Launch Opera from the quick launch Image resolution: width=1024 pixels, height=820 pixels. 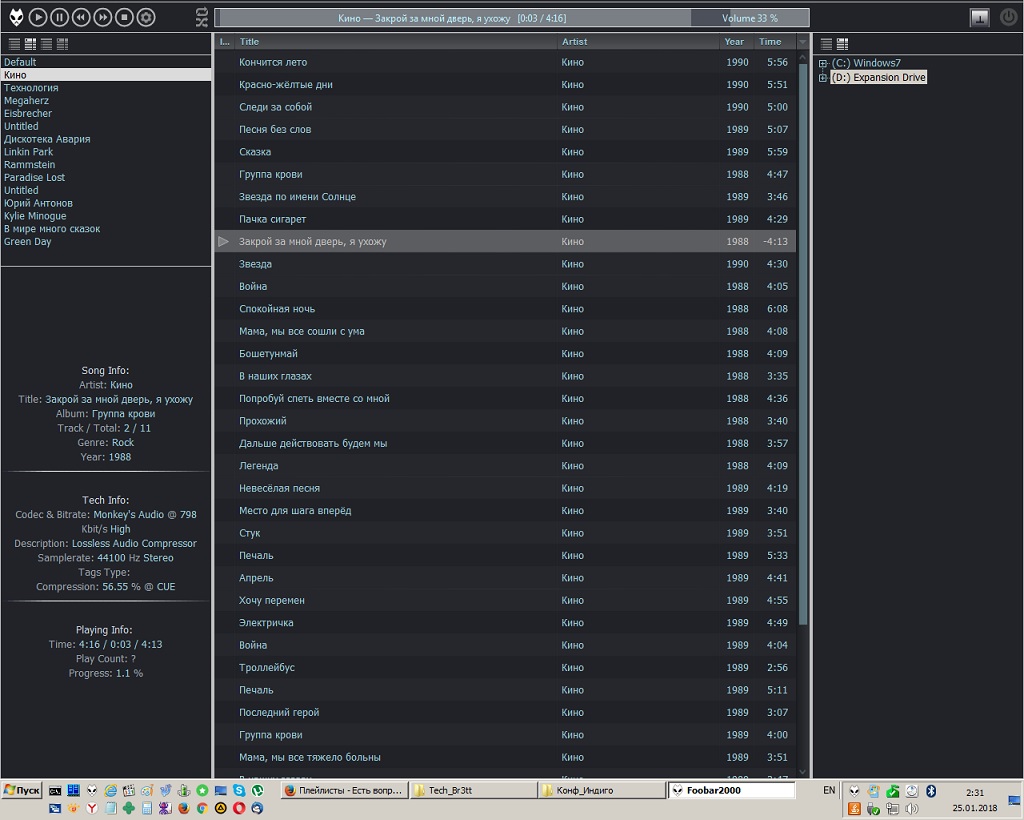[x=239, y=808]
